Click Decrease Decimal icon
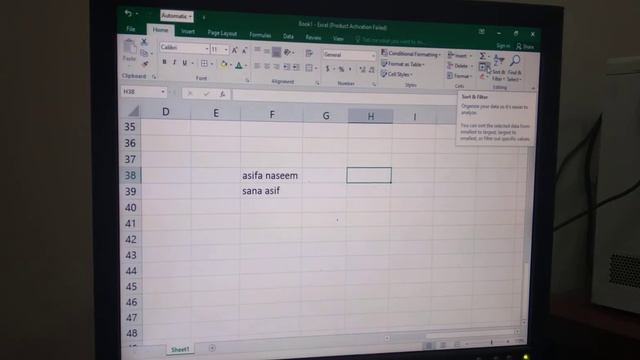Screen dimensions: 640x360 (371, 71)
